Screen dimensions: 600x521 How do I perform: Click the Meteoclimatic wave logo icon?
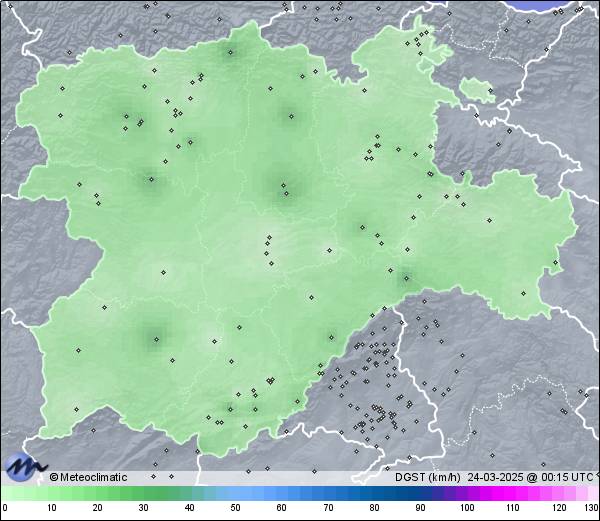pos(24,466)
